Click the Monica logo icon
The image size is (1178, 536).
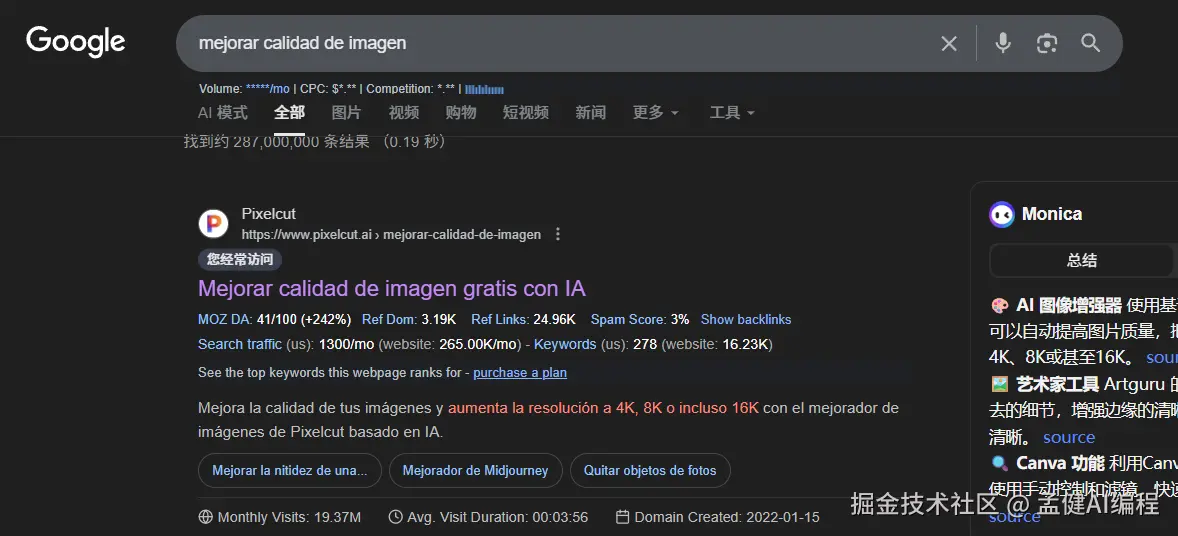1001,214
